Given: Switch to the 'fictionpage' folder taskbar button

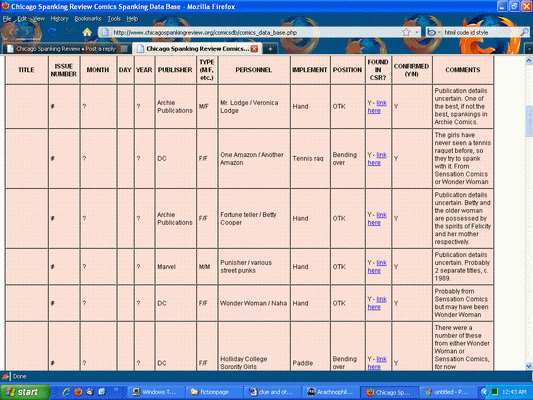Looking at the screenshot, I should (x=214, y=392).
